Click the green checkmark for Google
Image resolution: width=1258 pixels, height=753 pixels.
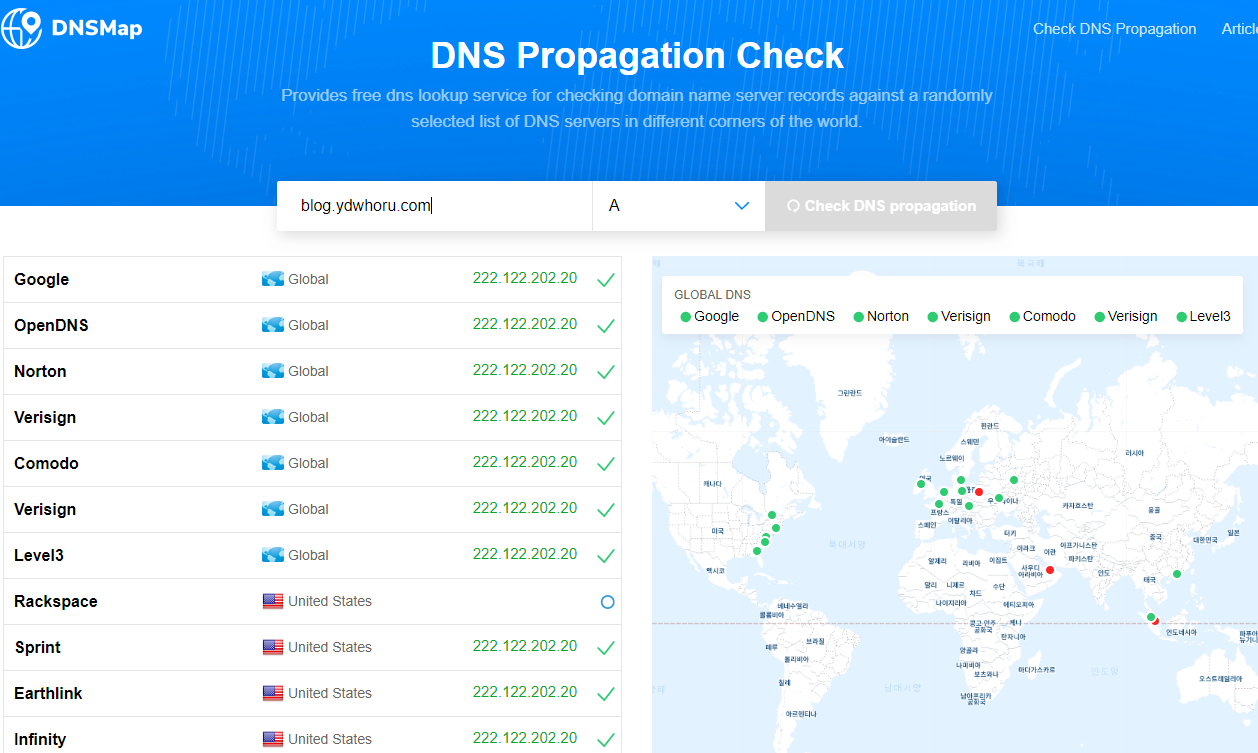click(x=605, y=280)
